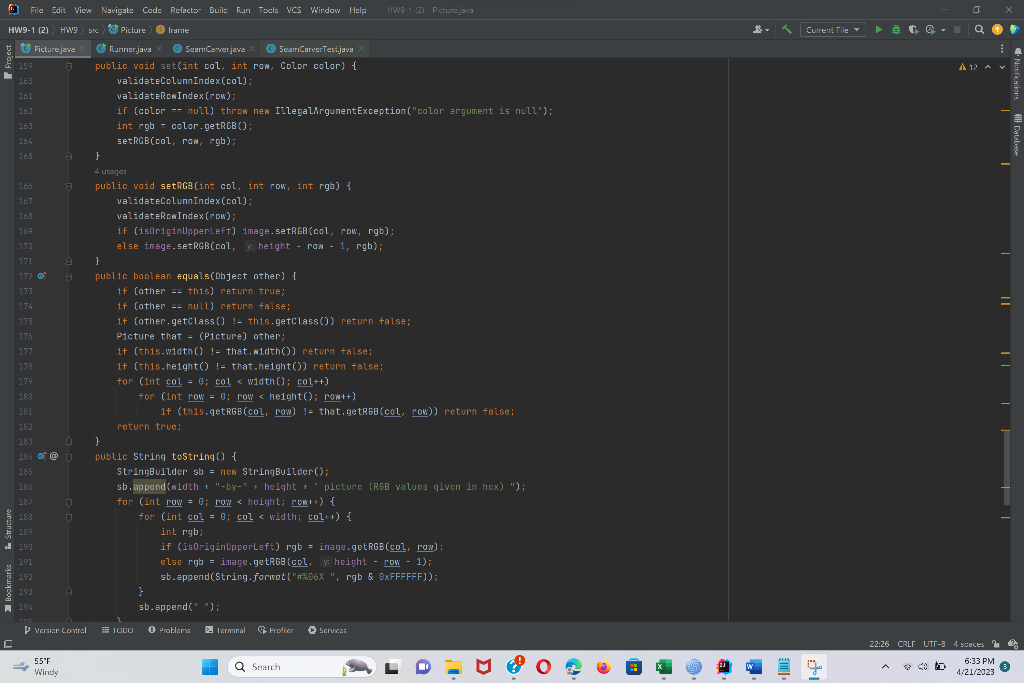The image size is (1024, 683).
Task: Open the VCS menu
Action: pyautogui.click(x=294, y=10)
